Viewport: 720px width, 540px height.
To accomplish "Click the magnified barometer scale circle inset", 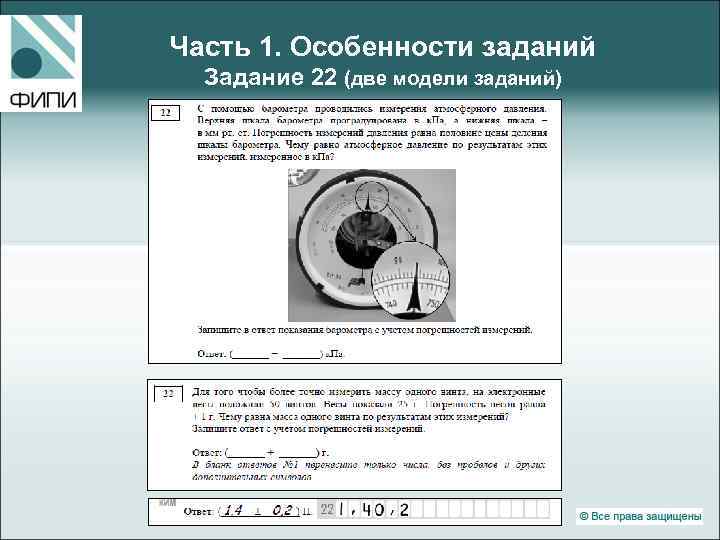I will tap(410, 281).
